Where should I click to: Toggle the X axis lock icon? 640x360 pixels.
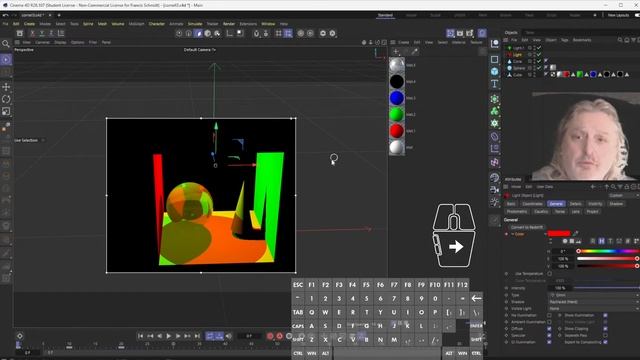[32, 33]
